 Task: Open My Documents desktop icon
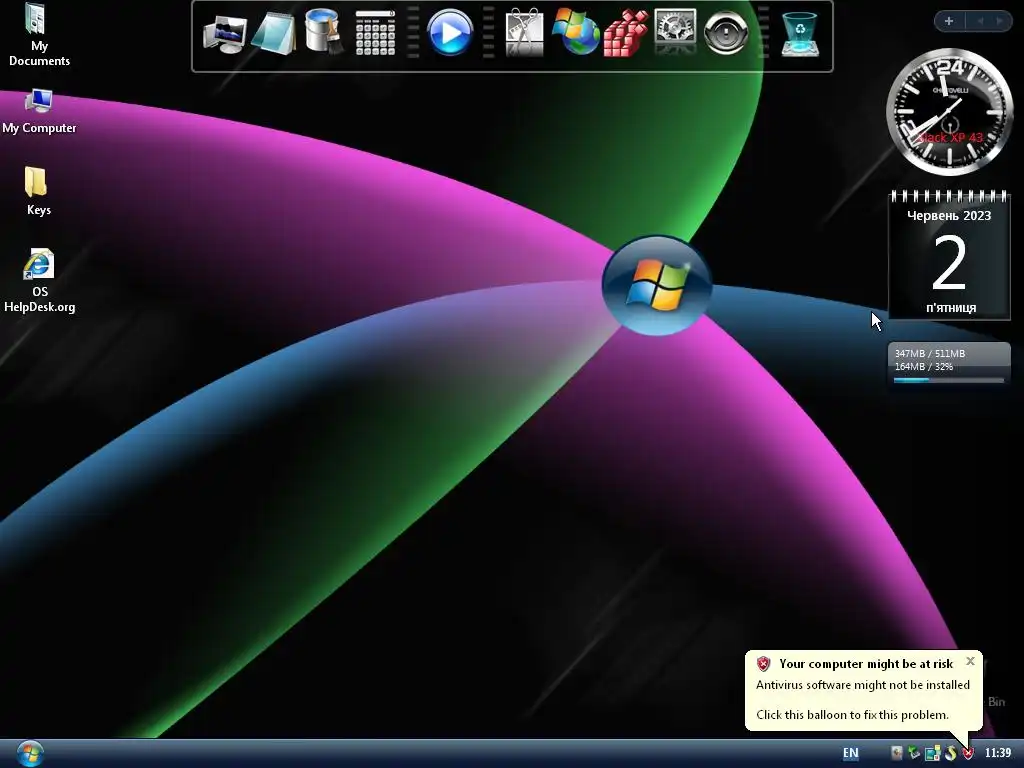[39, 35]
